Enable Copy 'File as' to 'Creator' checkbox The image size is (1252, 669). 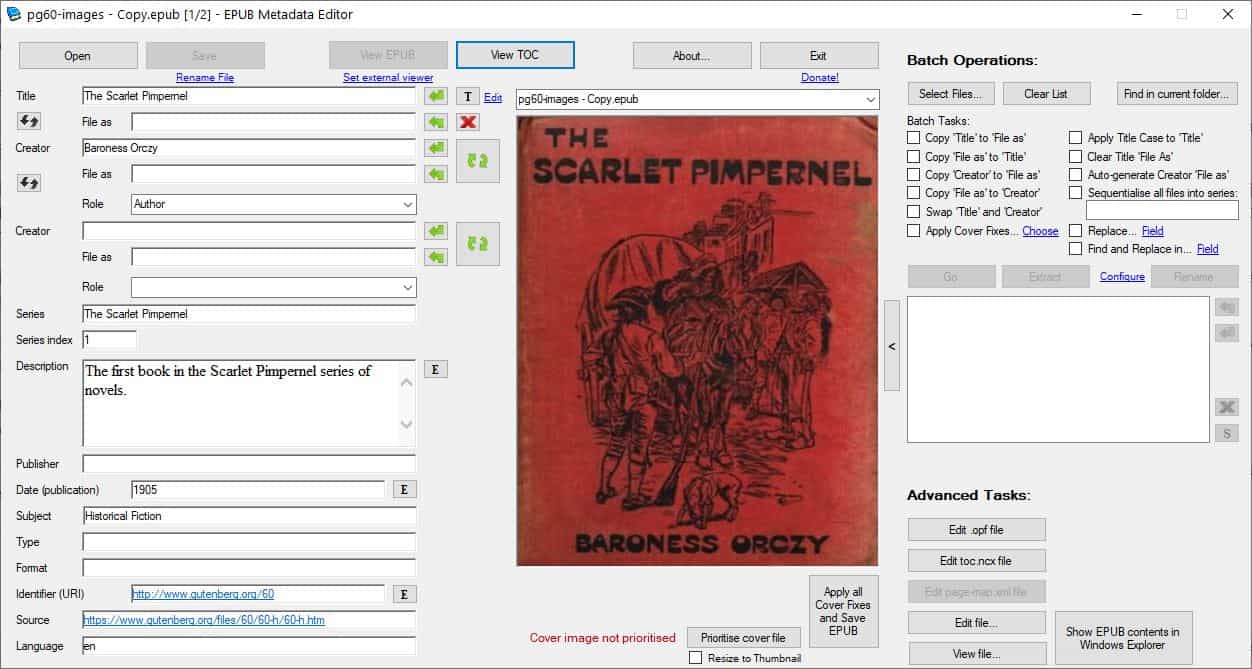pyautogui.click(x=913, y=193)
